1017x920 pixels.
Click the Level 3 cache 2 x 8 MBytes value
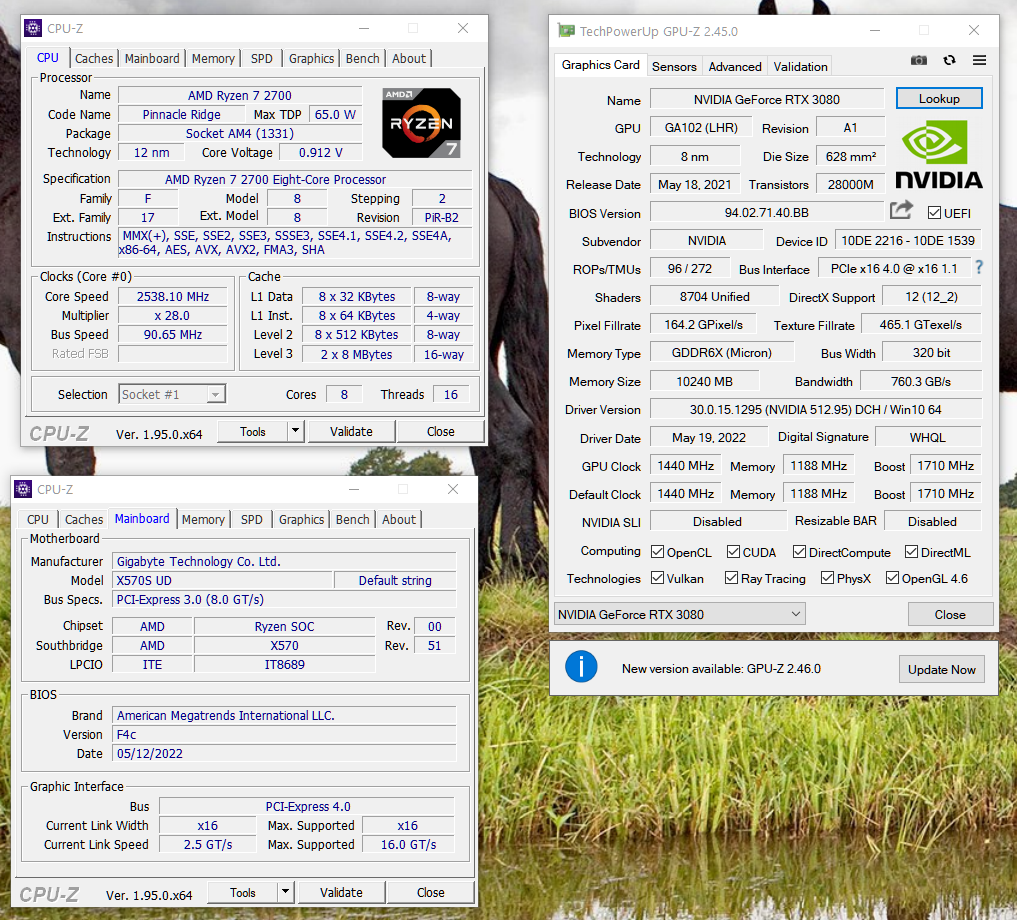pos(356,354)
